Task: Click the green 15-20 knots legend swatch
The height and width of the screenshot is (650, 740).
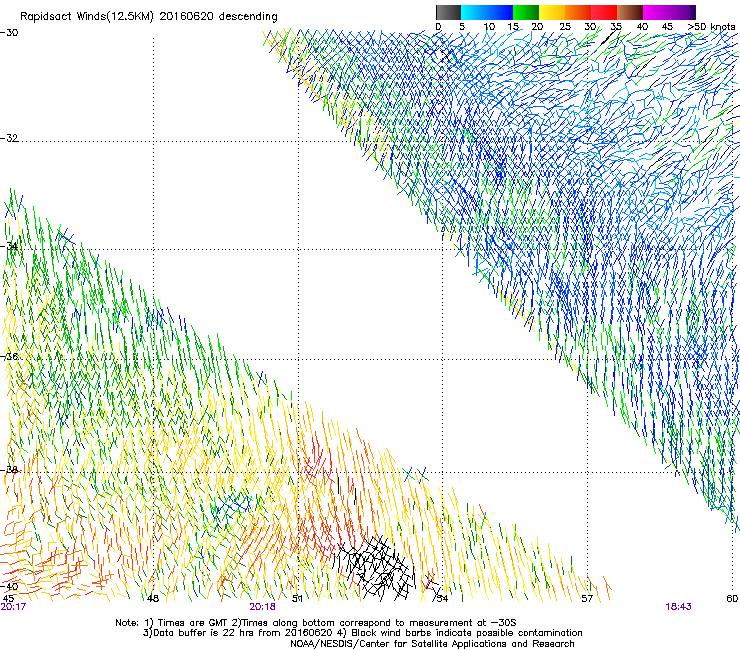Action: coord(526,12)
